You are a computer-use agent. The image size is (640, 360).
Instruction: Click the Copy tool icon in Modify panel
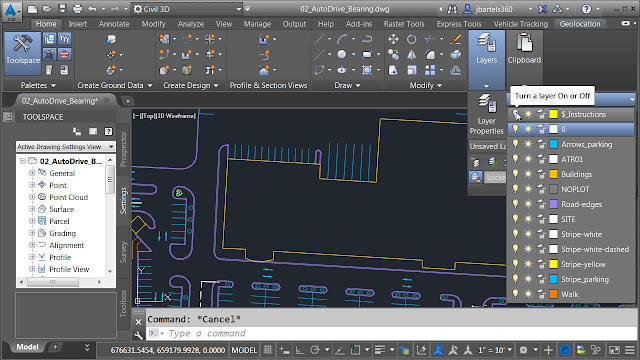click(x=393, y=54)
